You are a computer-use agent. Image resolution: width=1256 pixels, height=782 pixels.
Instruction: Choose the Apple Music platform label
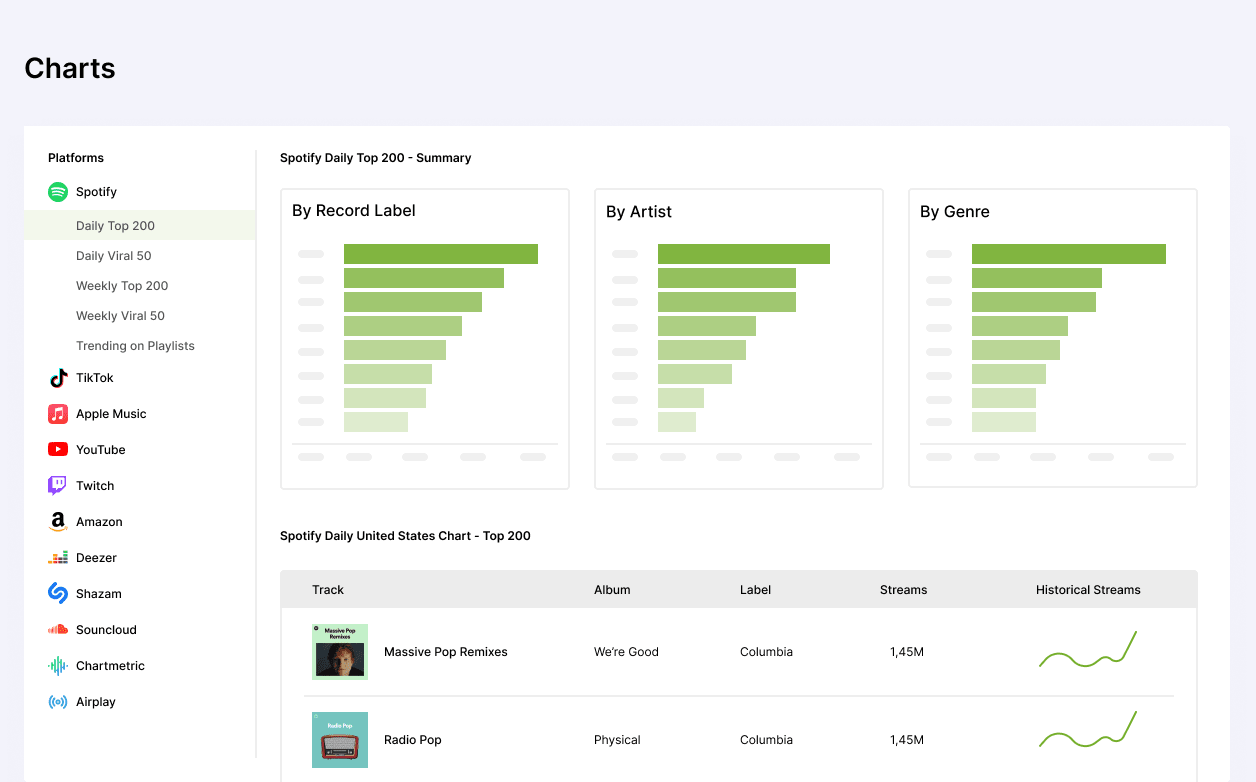111,414
